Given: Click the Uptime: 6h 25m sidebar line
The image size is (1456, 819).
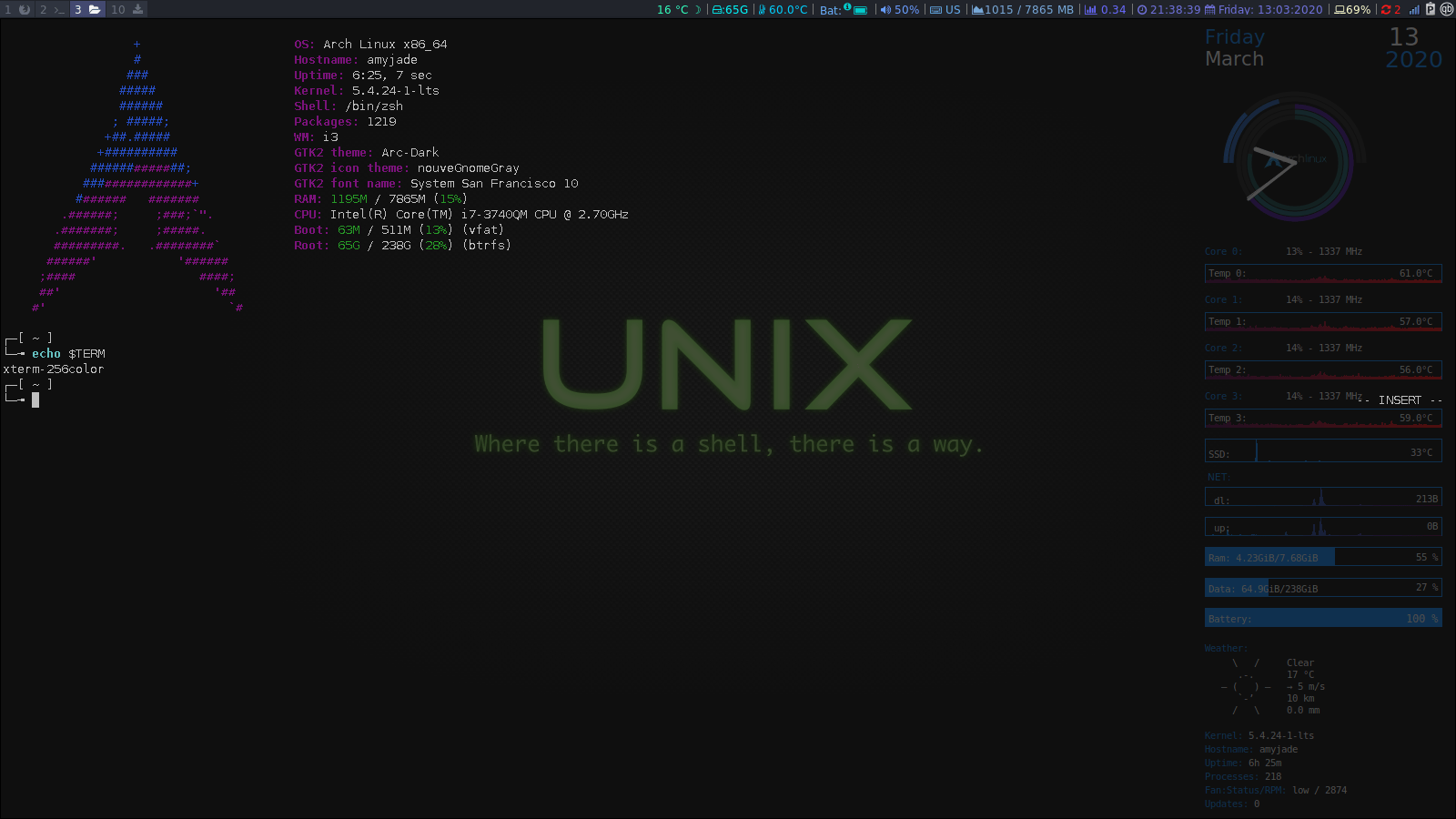Looking at the screenshot, I should pyautogui.click(x=1243, y=763).
